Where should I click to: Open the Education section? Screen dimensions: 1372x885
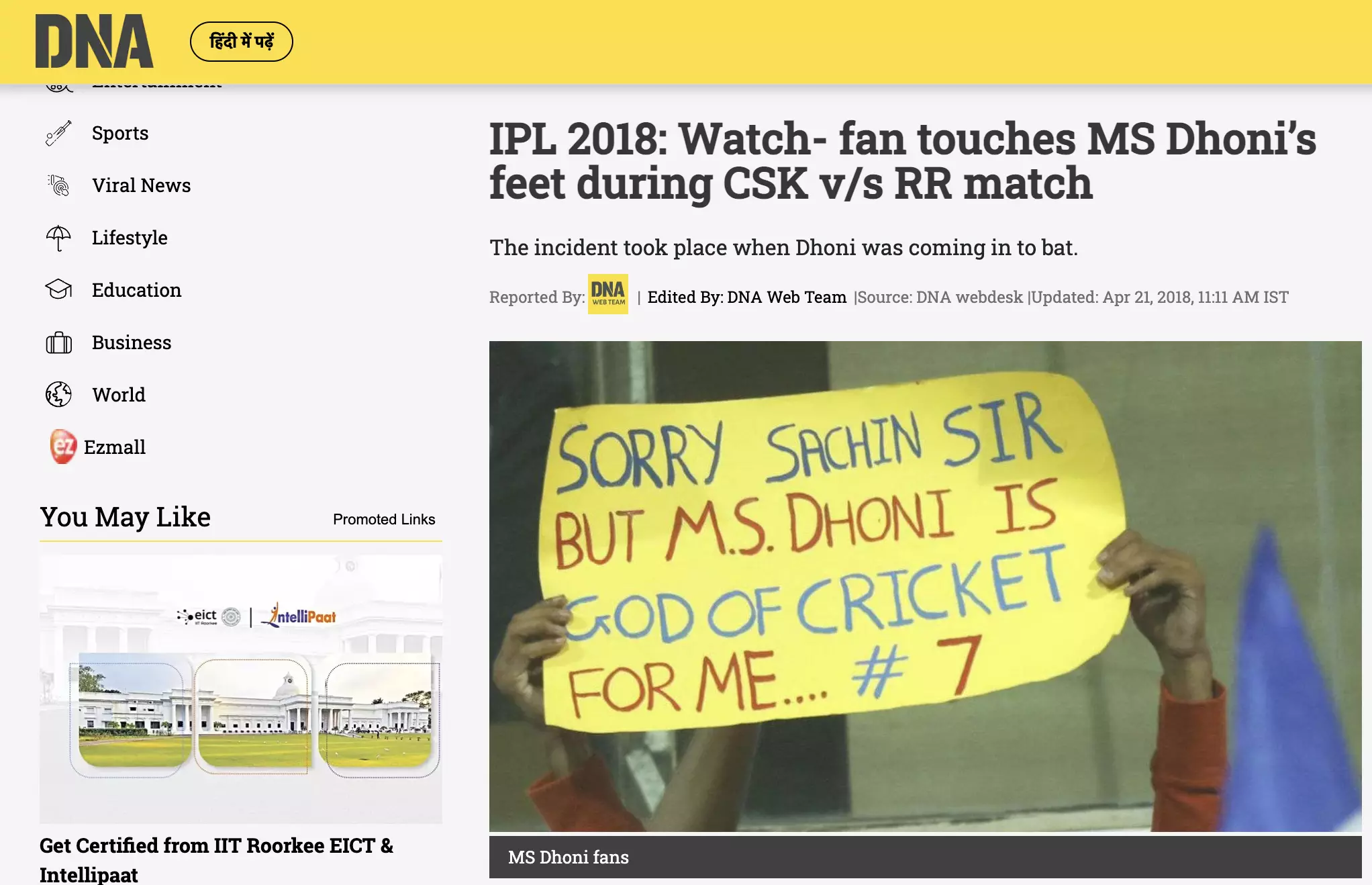pyautogui.click(x=137, y=290)
